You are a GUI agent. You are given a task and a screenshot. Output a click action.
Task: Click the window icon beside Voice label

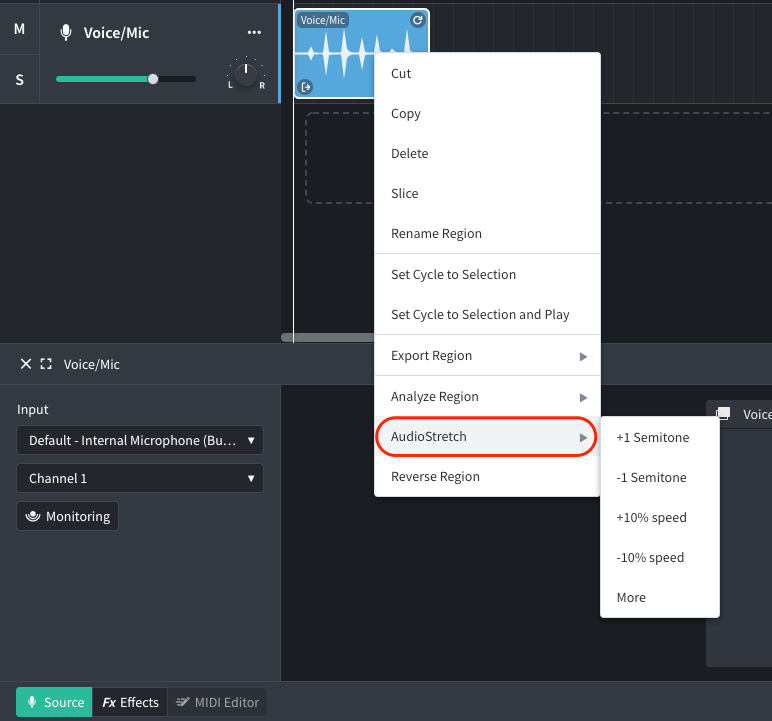[x=723, y=413]
